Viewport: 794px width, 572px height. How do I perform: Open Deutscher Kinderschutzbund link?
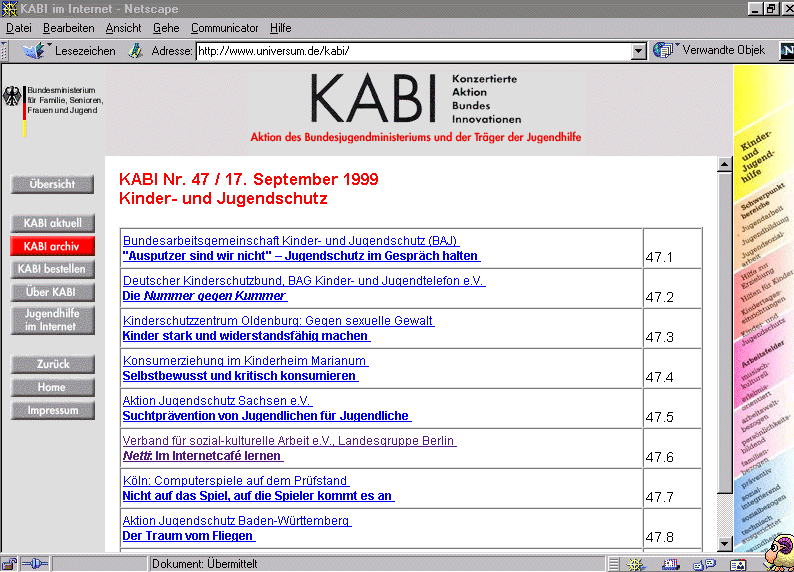coord(304,280)
